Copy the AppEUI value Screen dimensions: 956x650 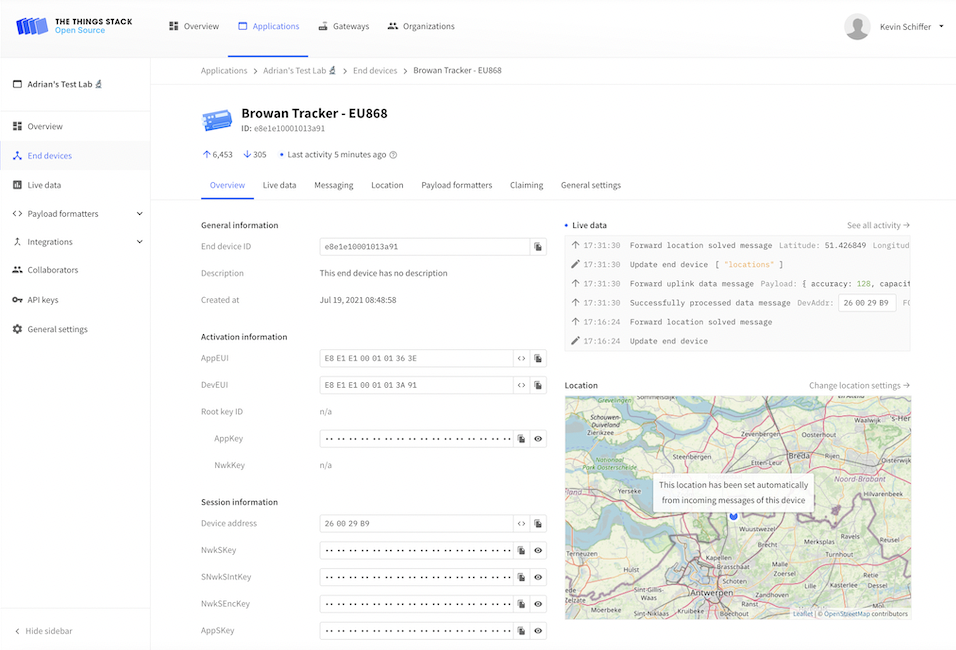(538, 358)
